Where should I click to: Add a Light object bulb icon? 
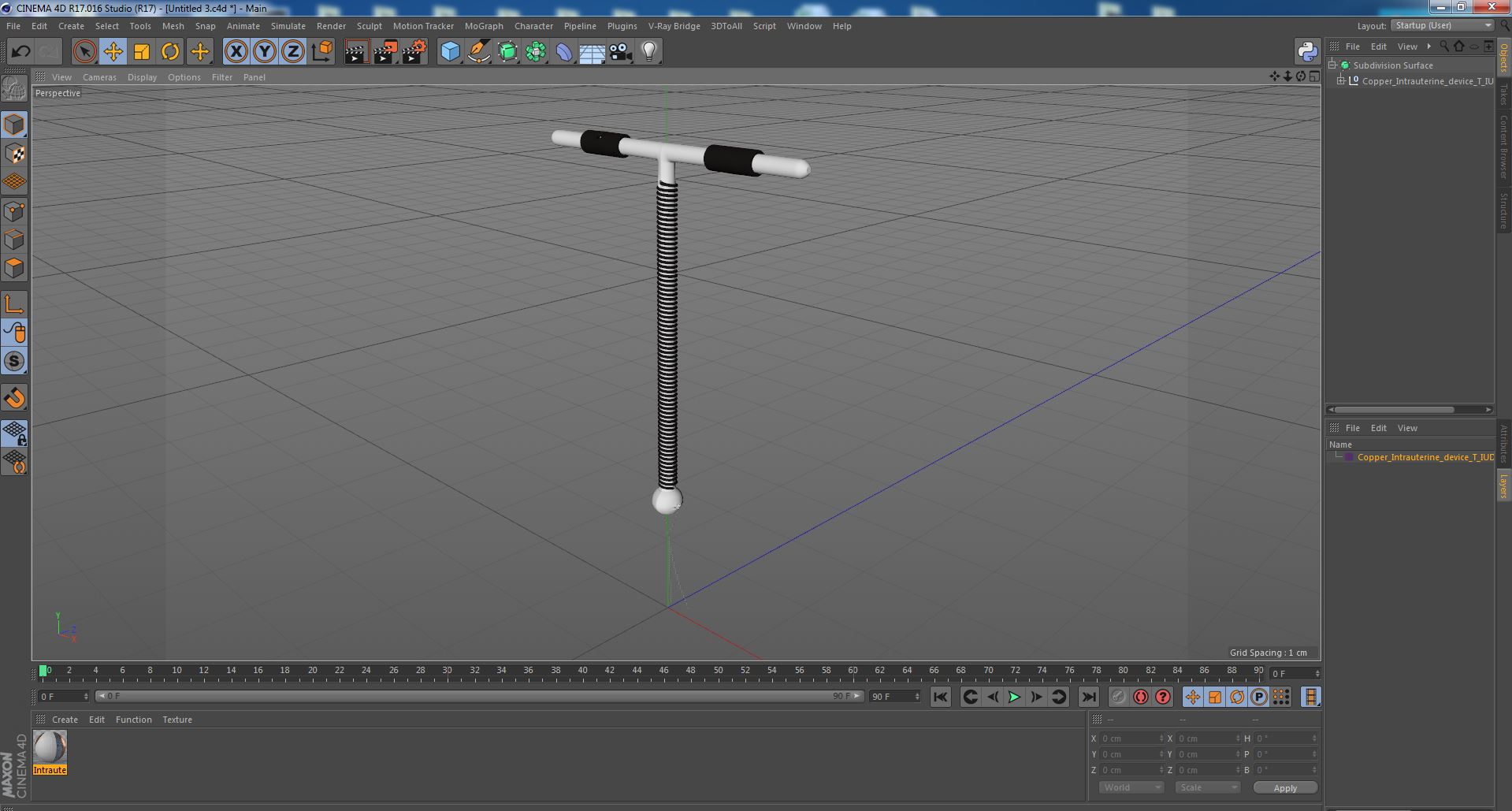649,52
